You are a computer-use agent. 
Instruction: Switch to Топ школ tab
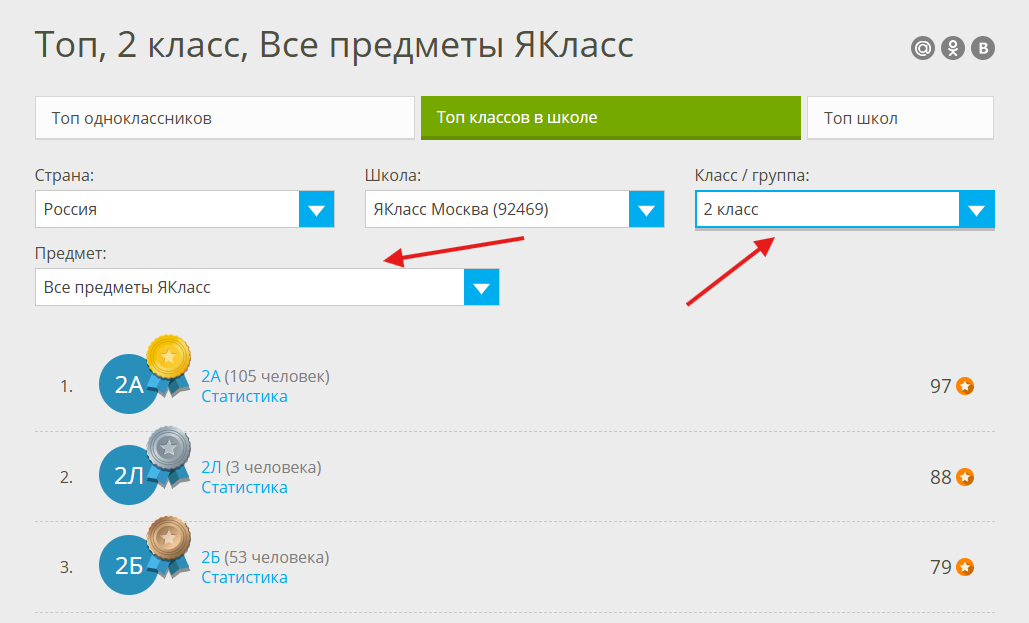click(900, 118)
